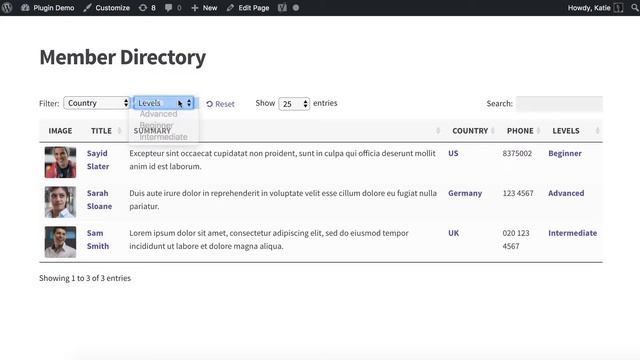This screenshot has width=640, height=360.
Task: Filter by the Intermediate level link
Action: point(573,233)
